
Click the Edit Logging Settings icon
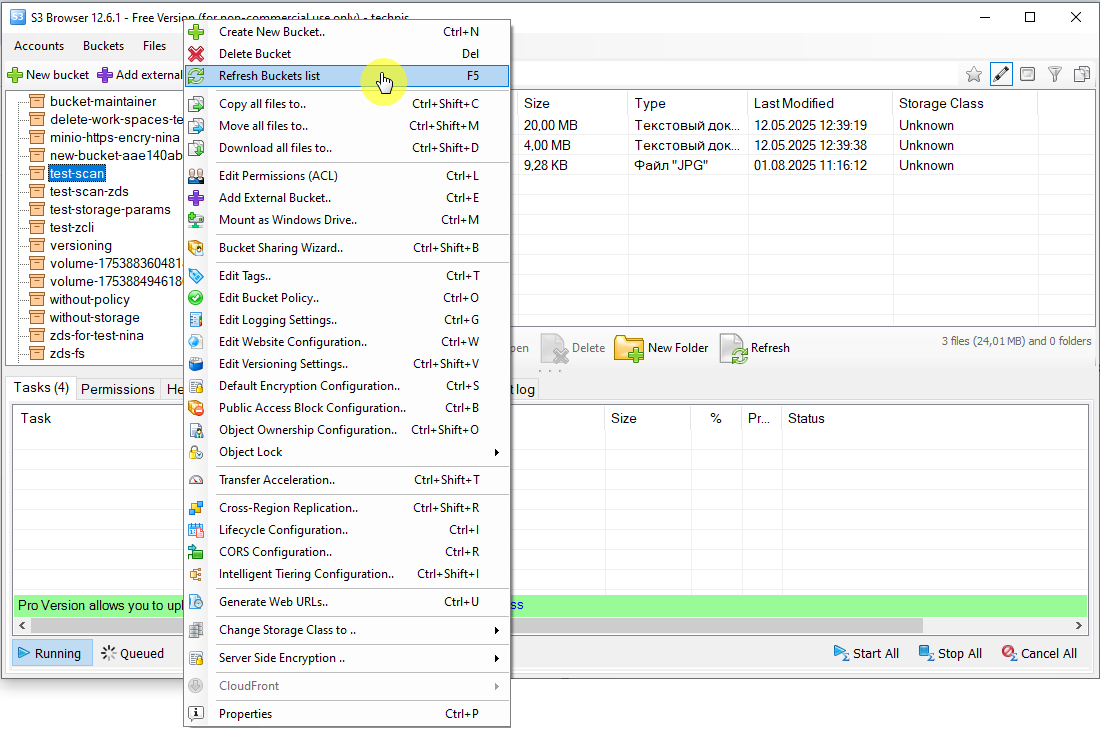[196, 320]
